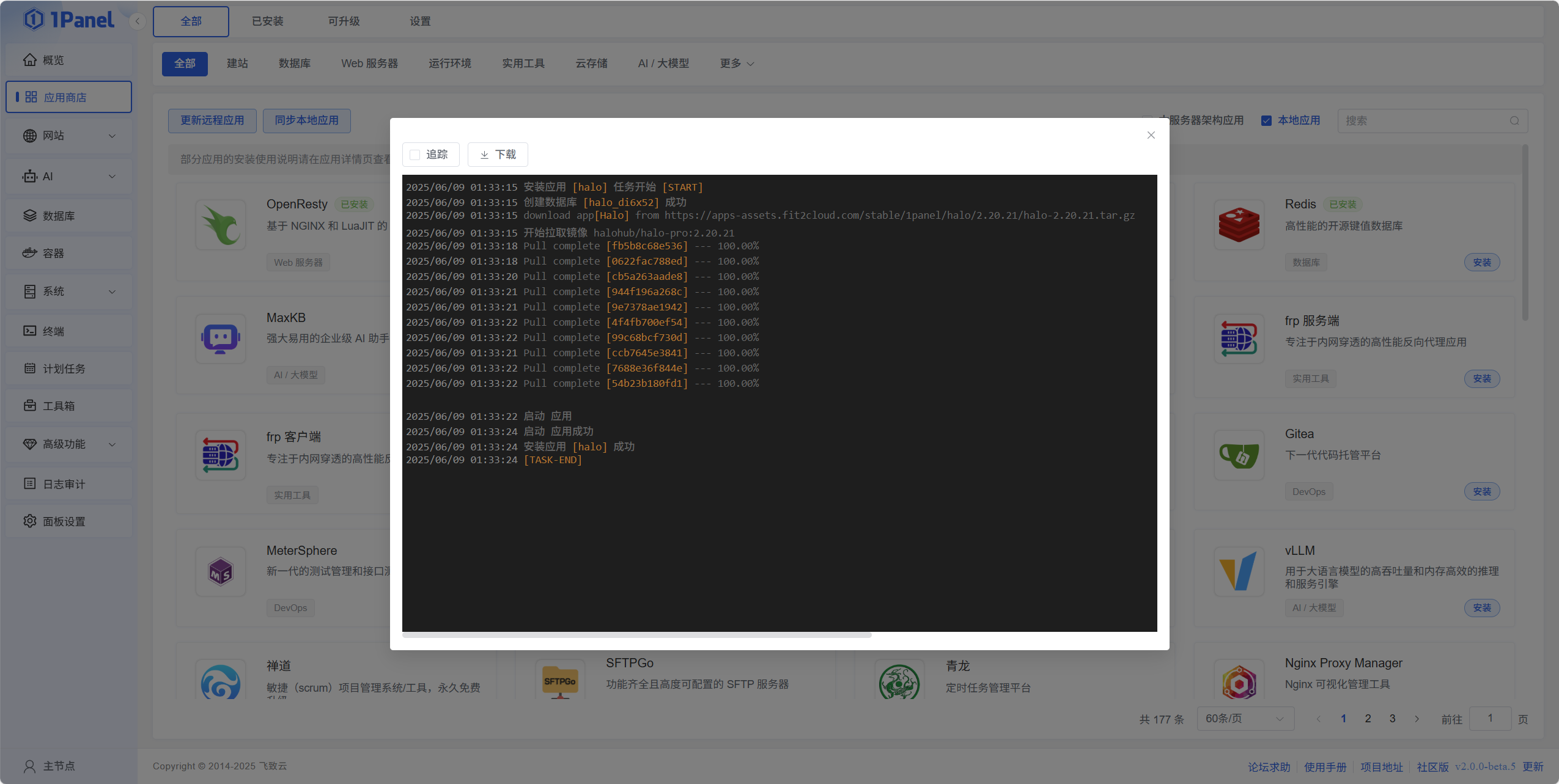Open the 论坛求助 link

click(1269, 767)
